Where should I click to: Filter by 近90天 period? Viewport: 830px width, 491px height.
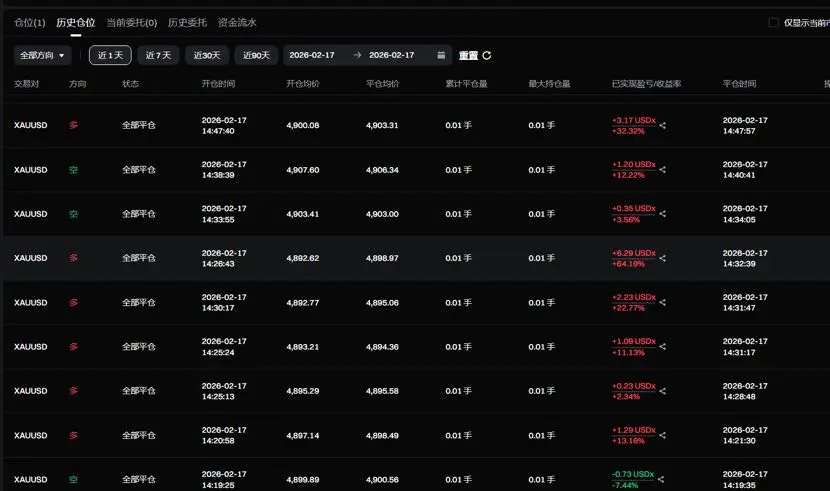point(256,55)
